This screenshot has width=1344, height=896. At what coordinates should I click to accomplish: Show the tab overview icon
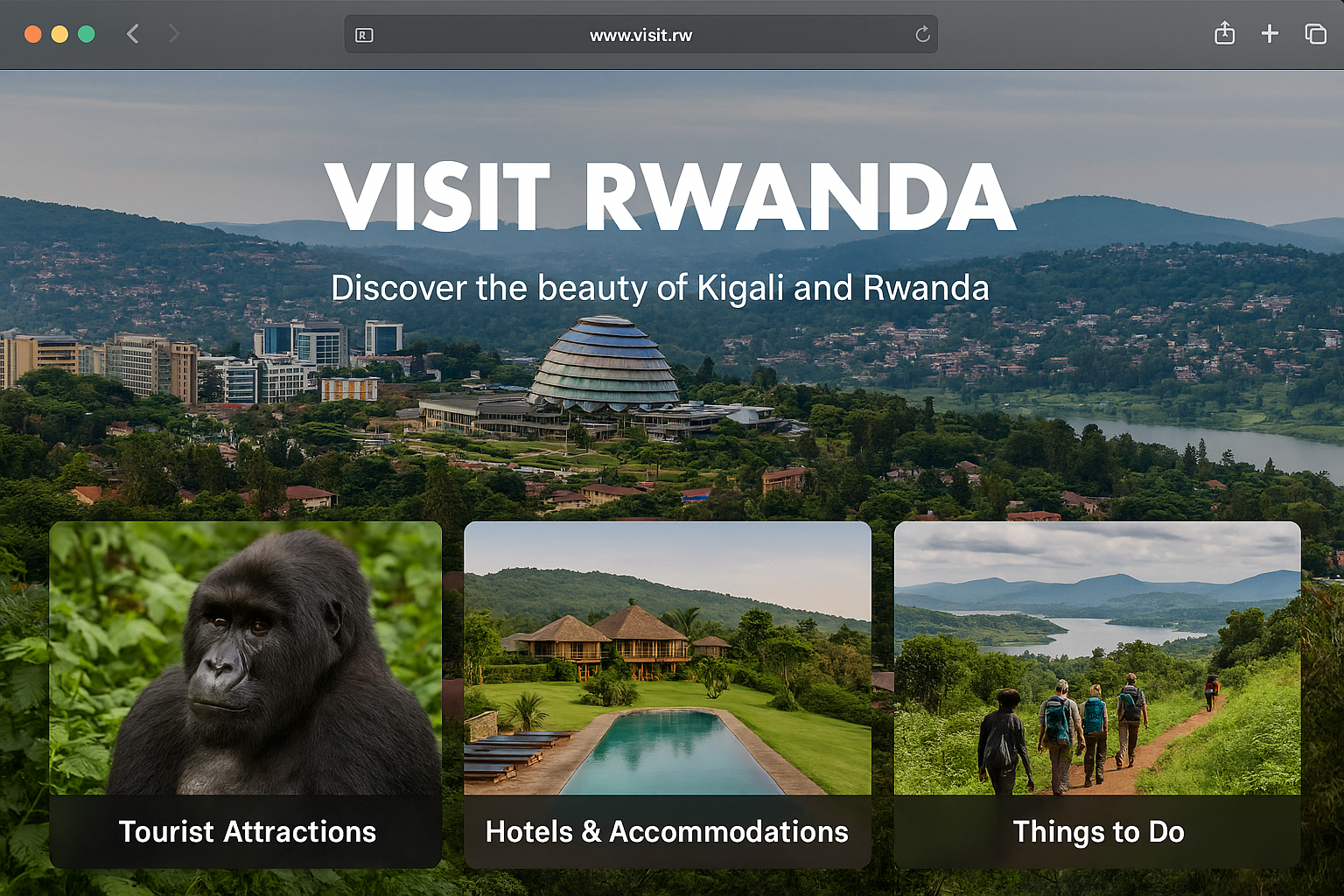coord(1315,34)
